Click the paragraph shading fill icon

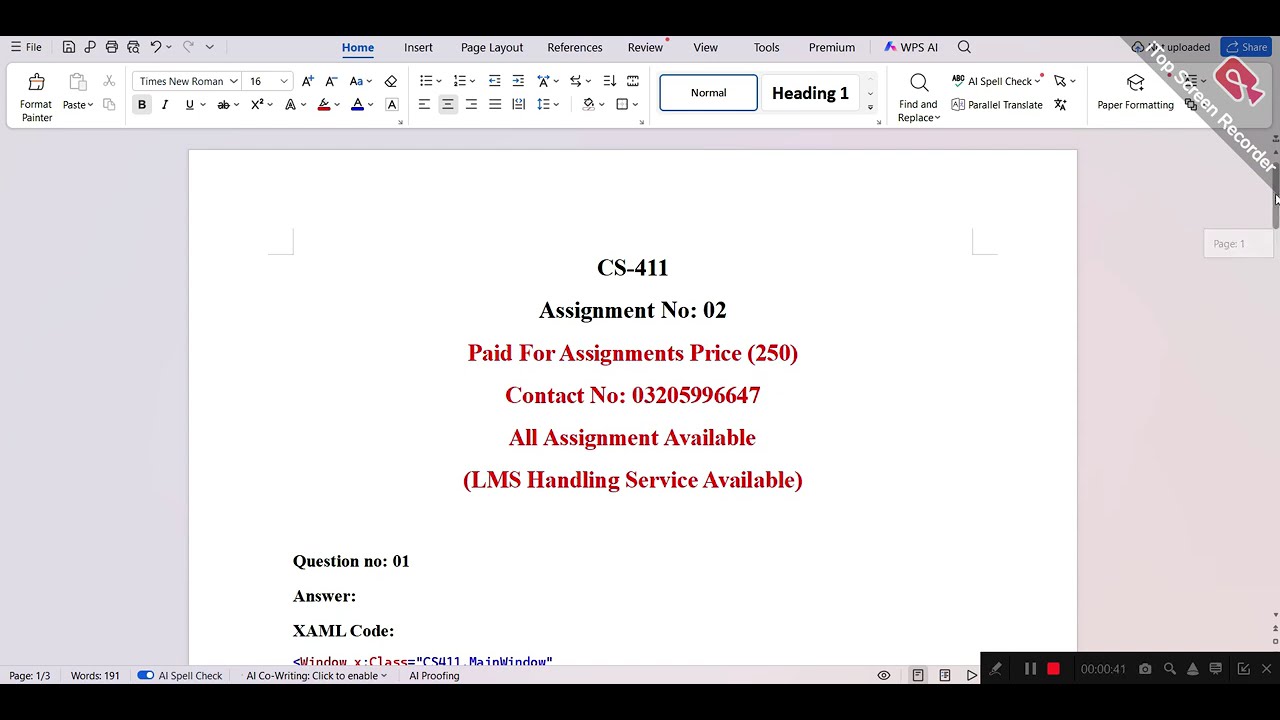(588, 104)
